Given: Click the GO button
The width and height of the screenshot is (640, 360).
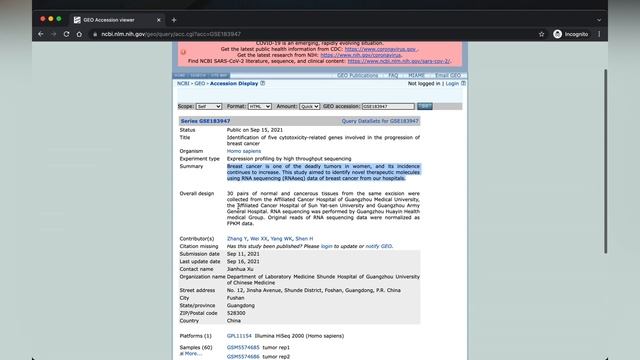Looking at the screenshot, I should (x=424, y=106).
